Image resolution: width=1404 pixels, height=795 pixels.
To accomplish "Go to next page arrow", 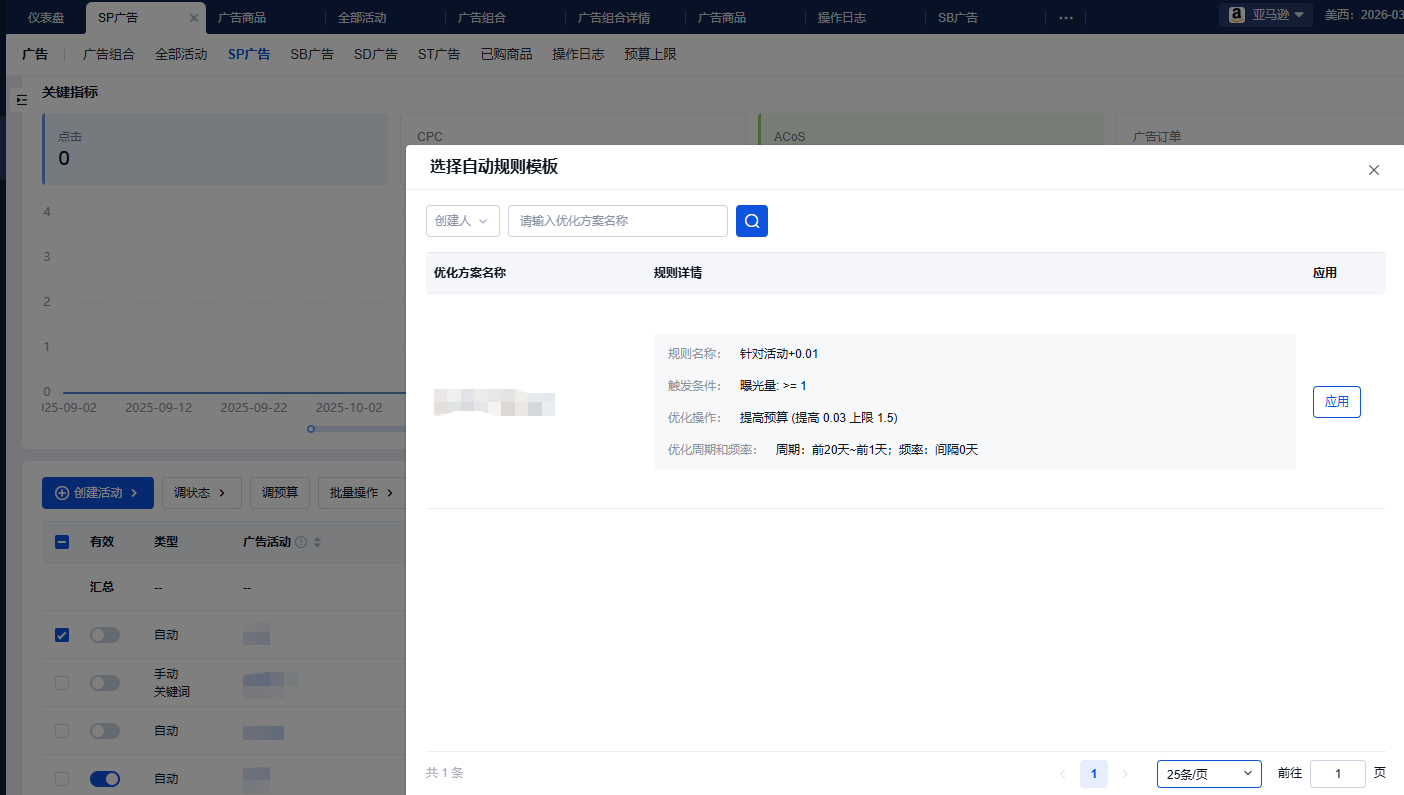I will pos(1124,774).
